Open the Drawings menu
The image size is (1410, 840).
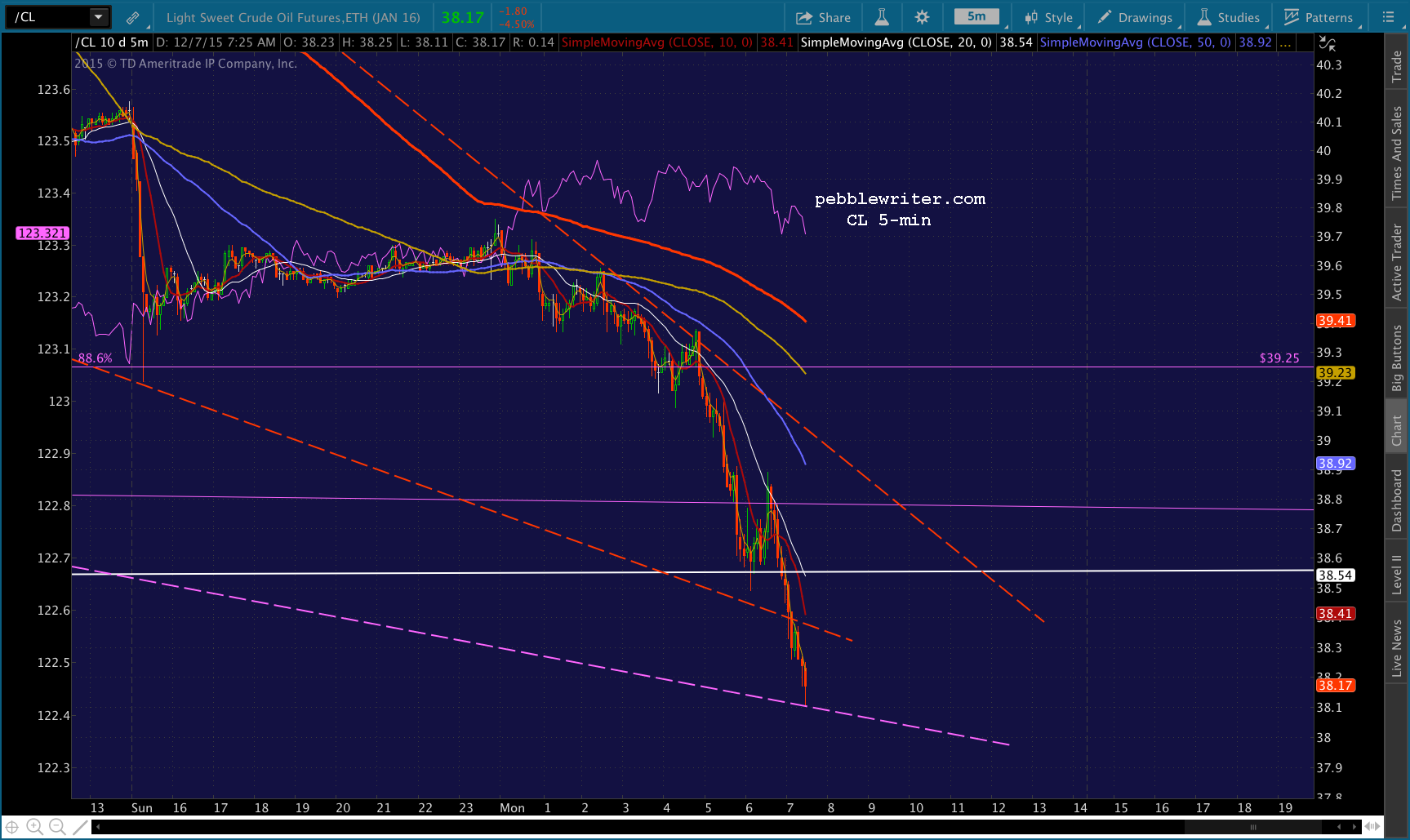tap(1135, 17)
